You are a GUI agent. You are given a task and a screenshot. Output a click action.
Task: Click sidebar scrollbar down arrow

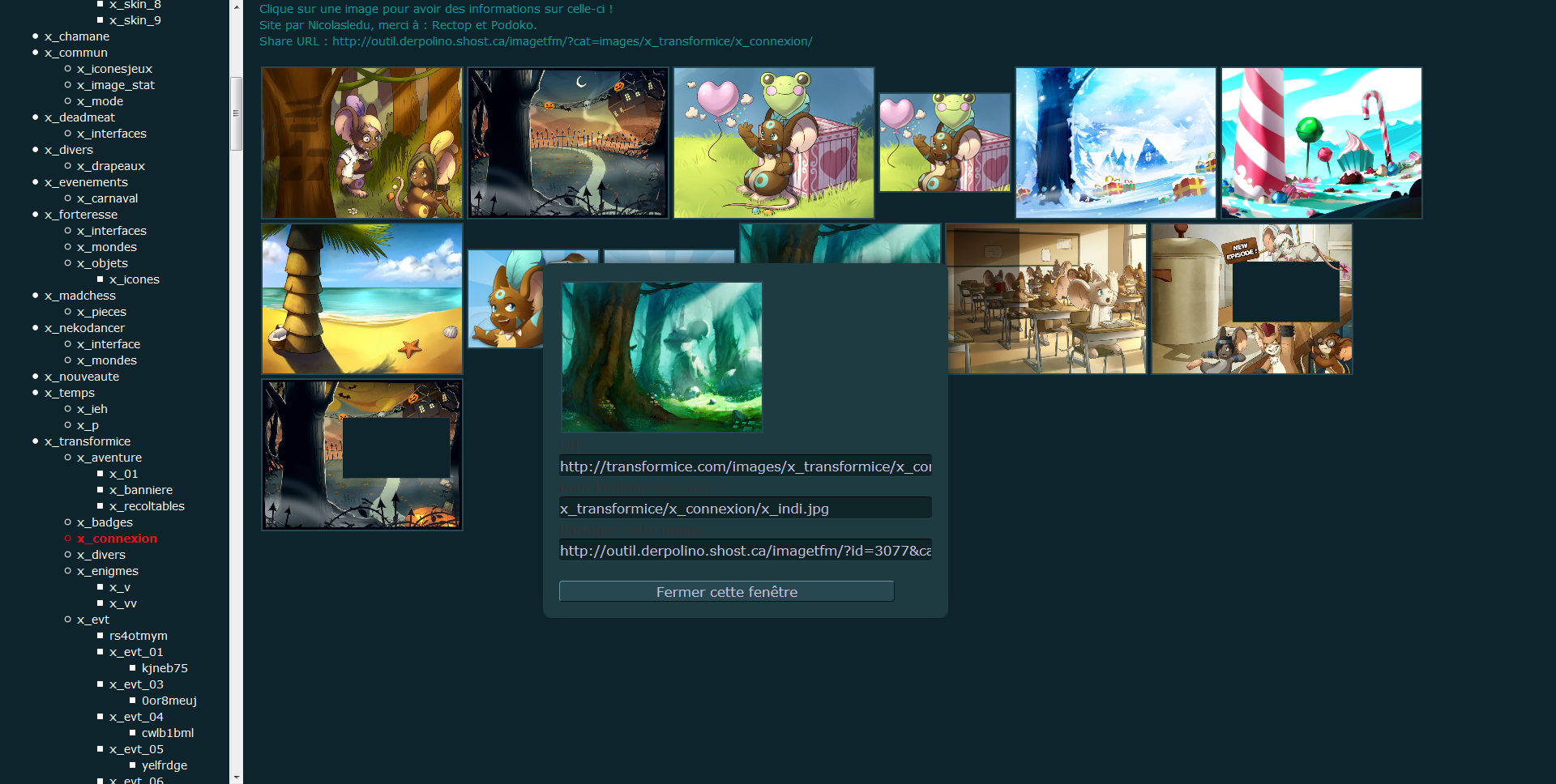pos(237,777)
